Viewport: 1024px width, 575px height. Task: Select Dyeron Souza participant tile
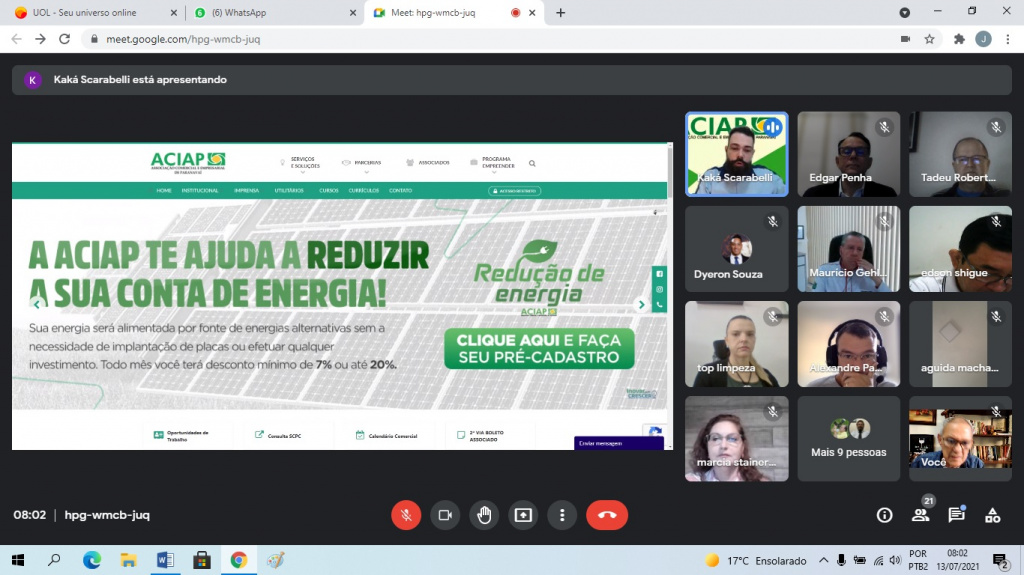[x=737, y=249]
